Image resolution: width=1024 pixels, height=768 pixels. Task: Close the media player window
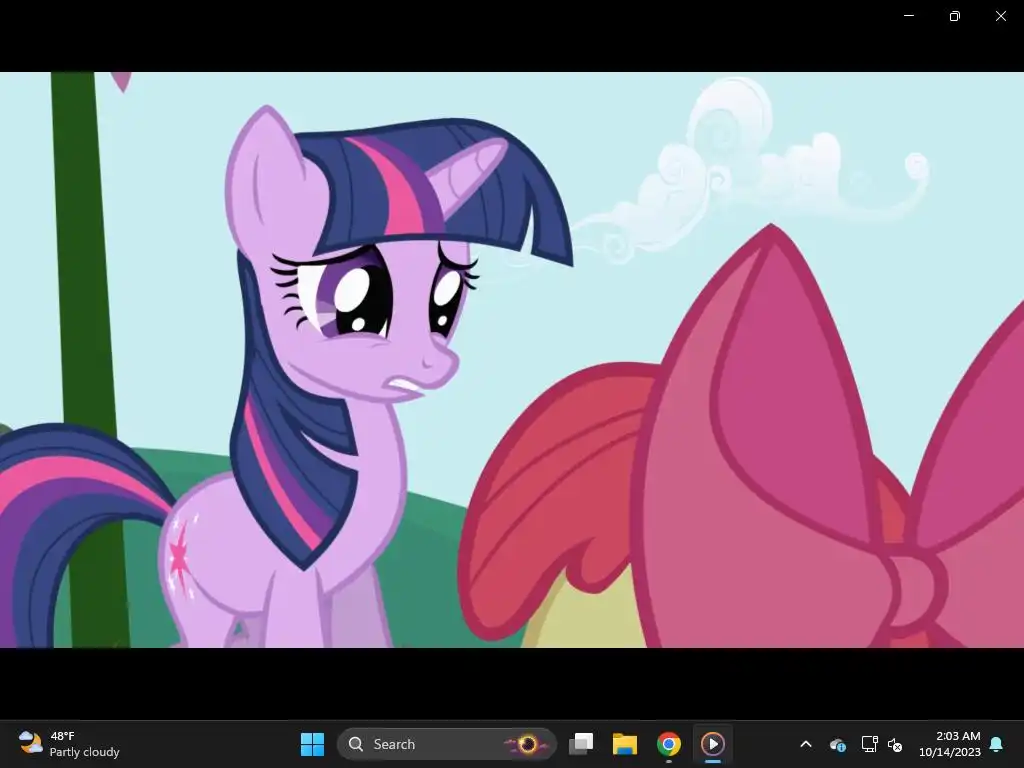1000,16
